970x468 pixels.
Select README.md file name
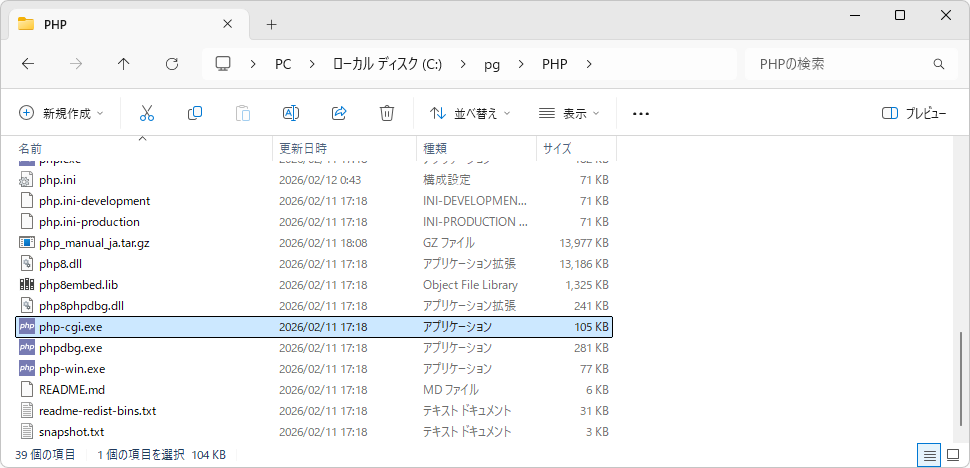click(72, 389)
